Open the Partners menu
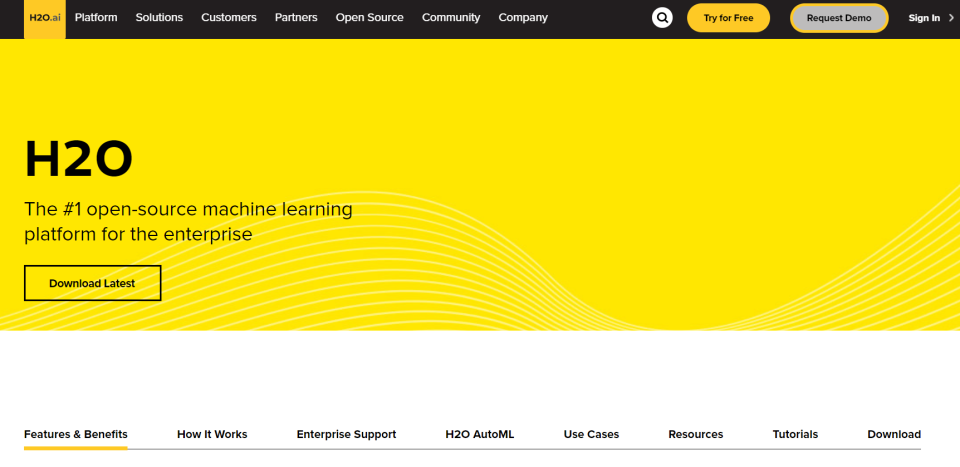Image resolution: width=960 pixels, height=467 pixels. pos(296,18)
